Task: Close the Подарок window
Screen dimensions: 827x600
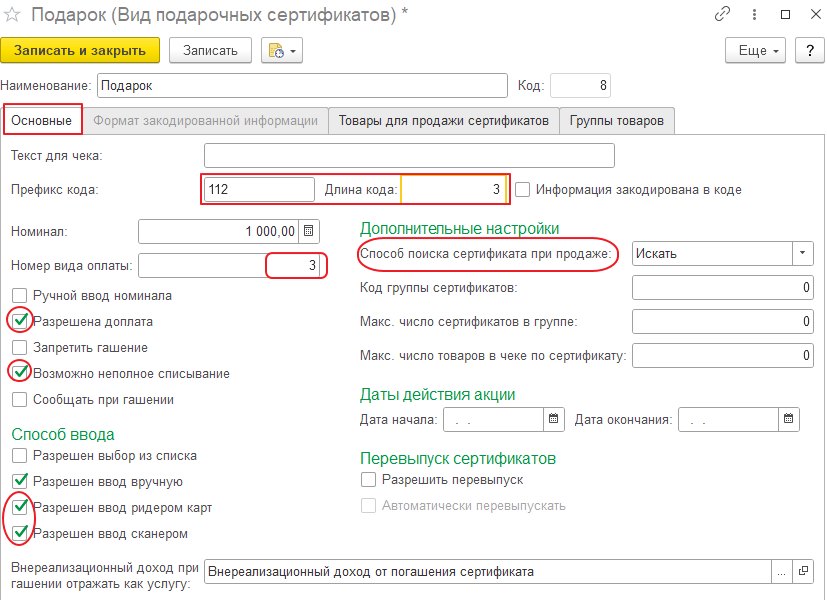Action: [815, 15]
